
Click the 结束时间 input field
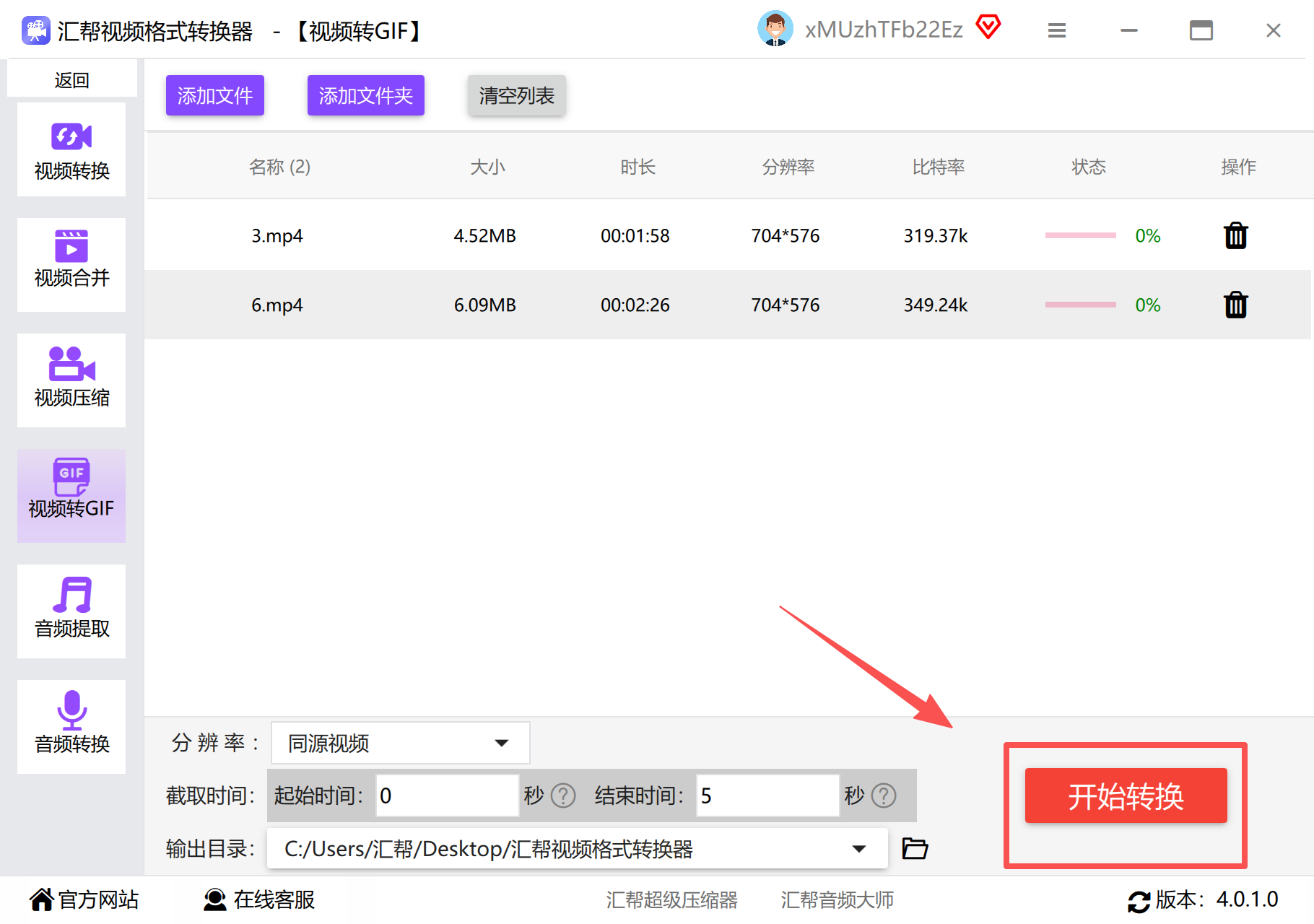click(767, 796)
